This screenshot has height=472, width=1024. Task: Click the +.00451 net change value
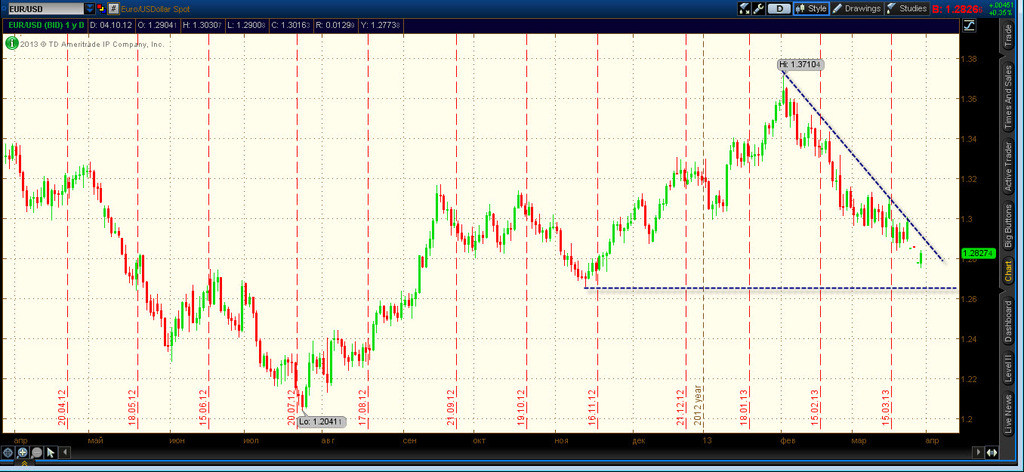pos(1000,5)
